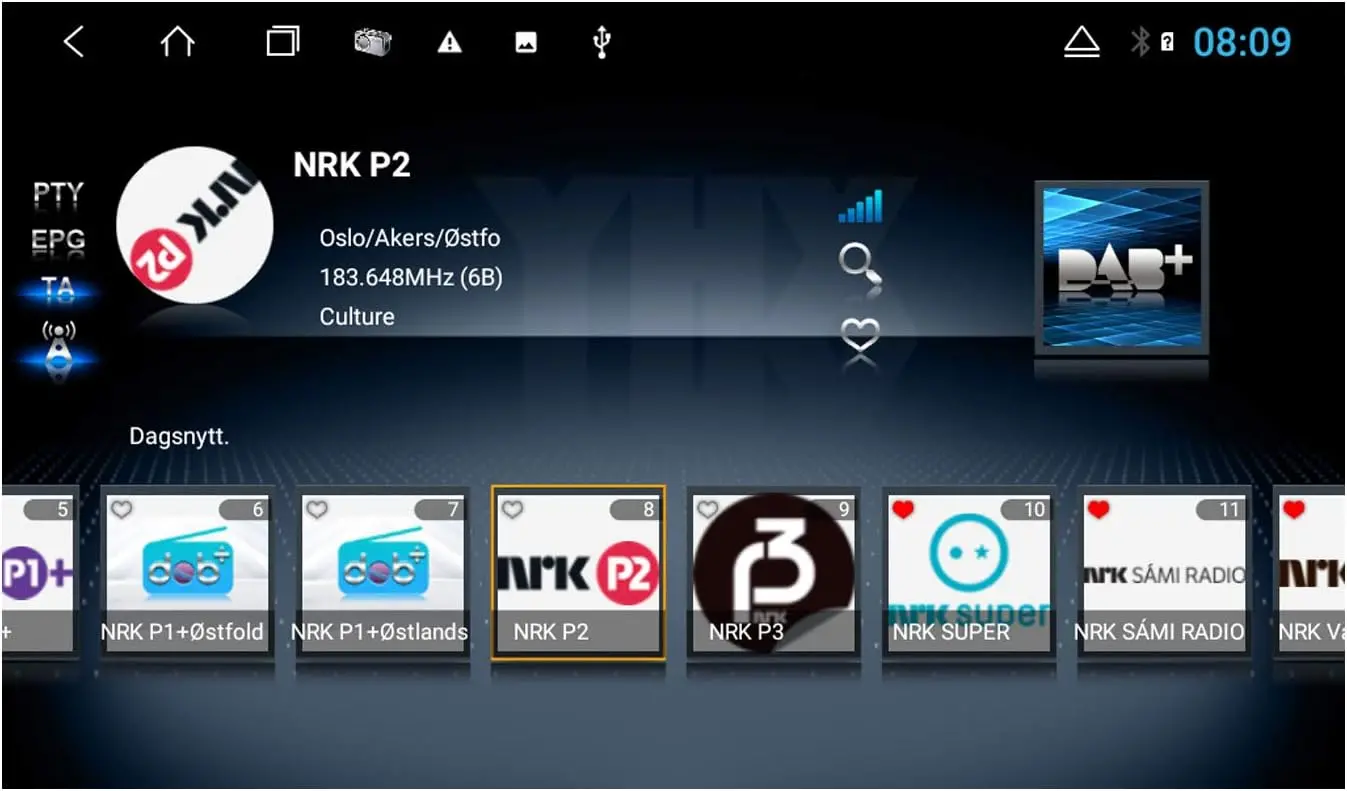Open the warning triangle notification icon
The height and width of the screenshot is (791, 1347).
pos(450,42)
